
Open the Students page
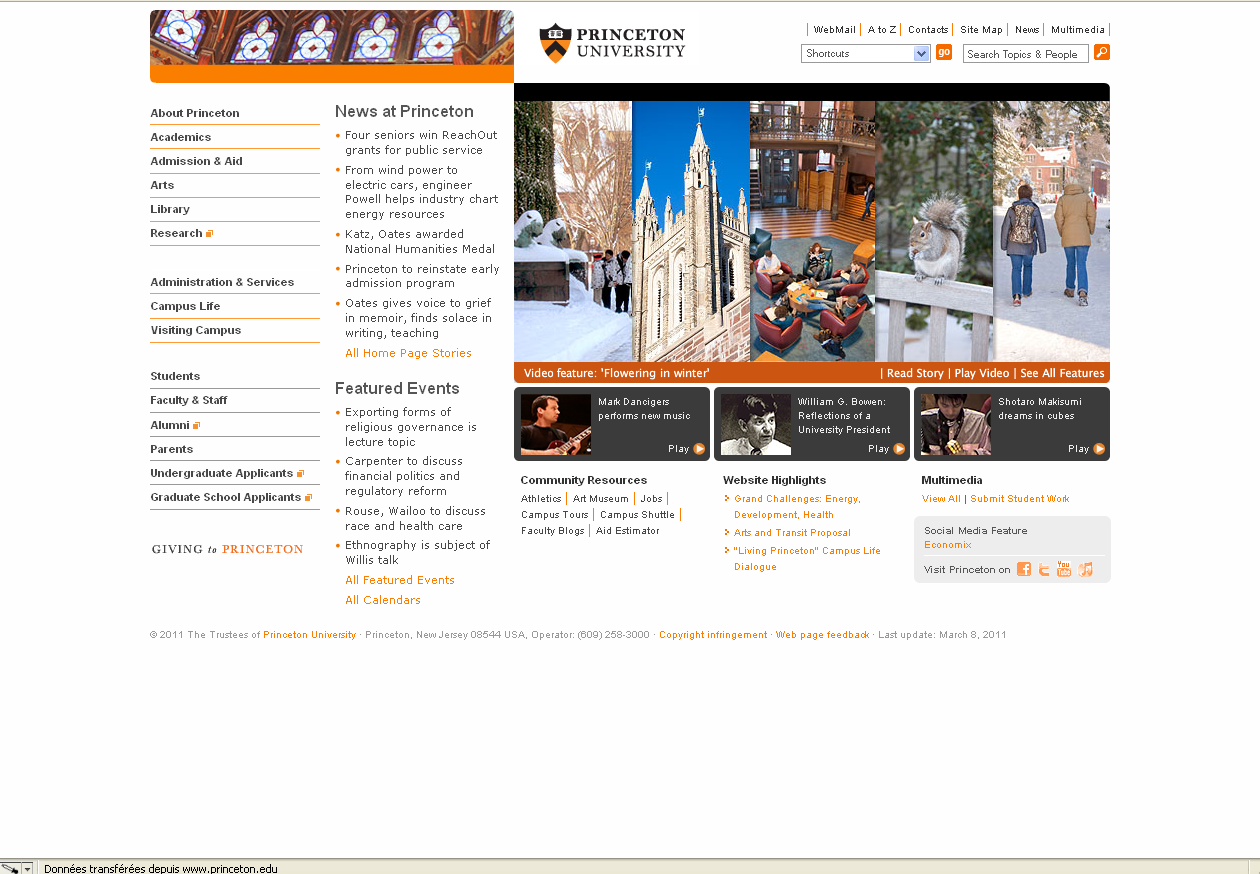click(x=175, y=376)
